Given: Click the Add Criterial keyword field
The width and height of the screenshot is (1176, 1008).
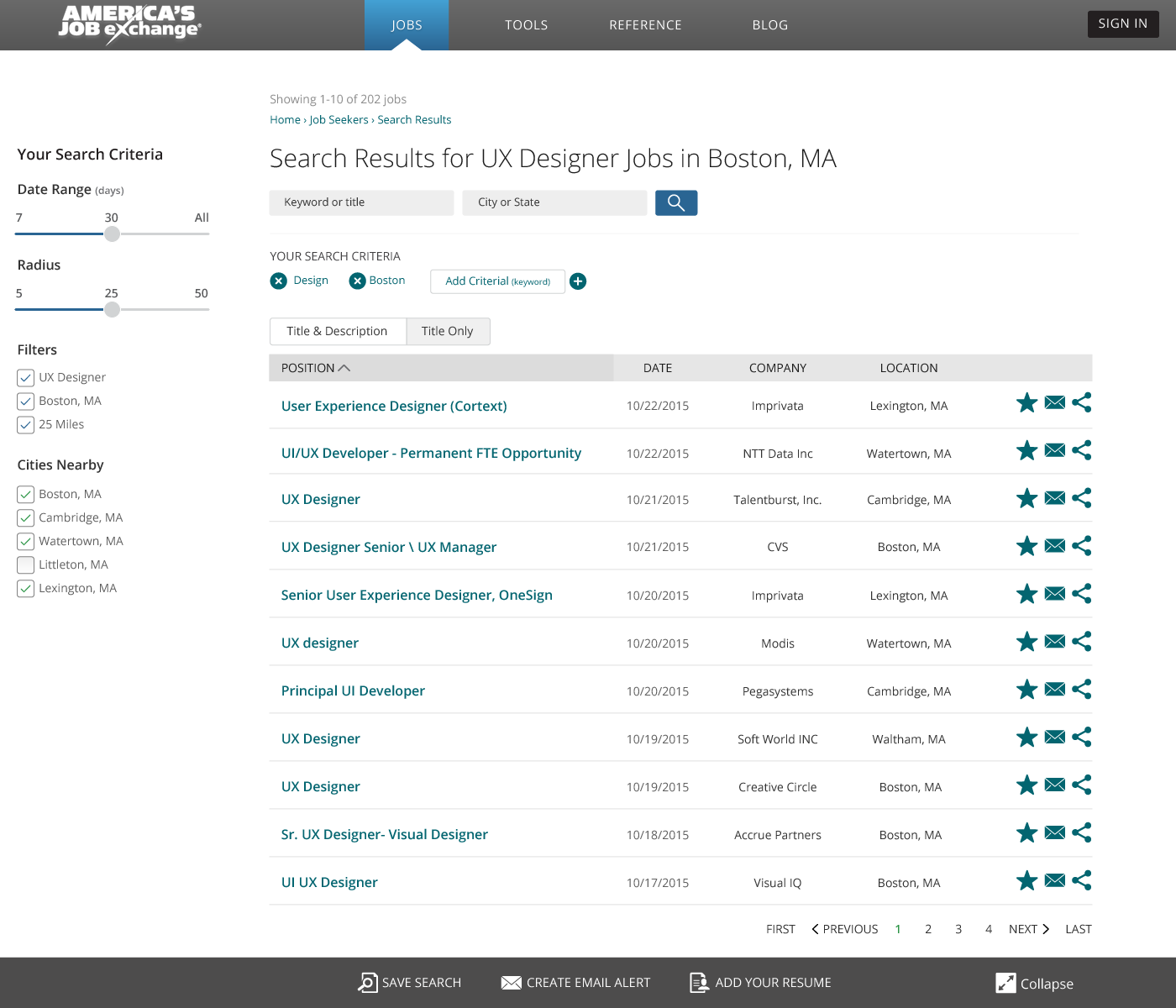Looking at the screenshot, I should [497, 281].
